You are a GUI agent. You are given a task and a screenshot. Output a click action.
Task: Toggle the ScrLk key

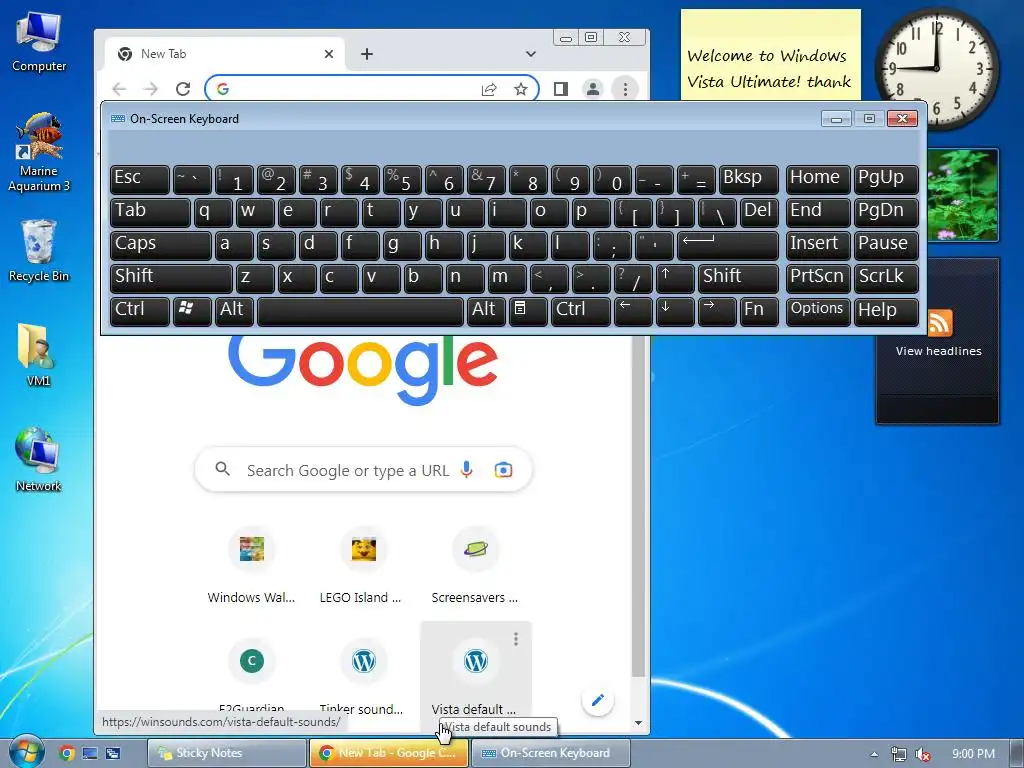point(886,278)
